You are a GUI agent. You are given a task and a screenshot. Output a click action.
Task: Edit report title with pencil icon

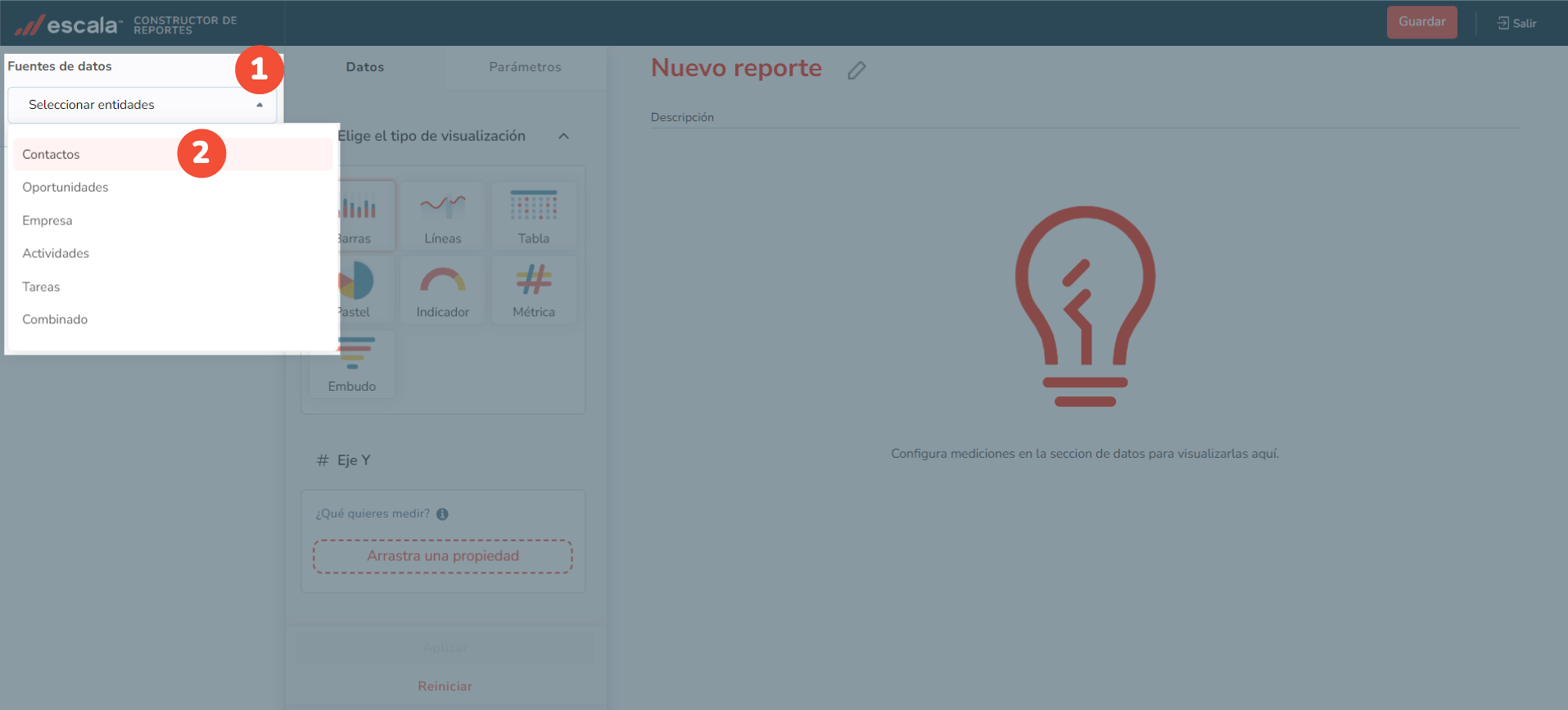[856, 70]
